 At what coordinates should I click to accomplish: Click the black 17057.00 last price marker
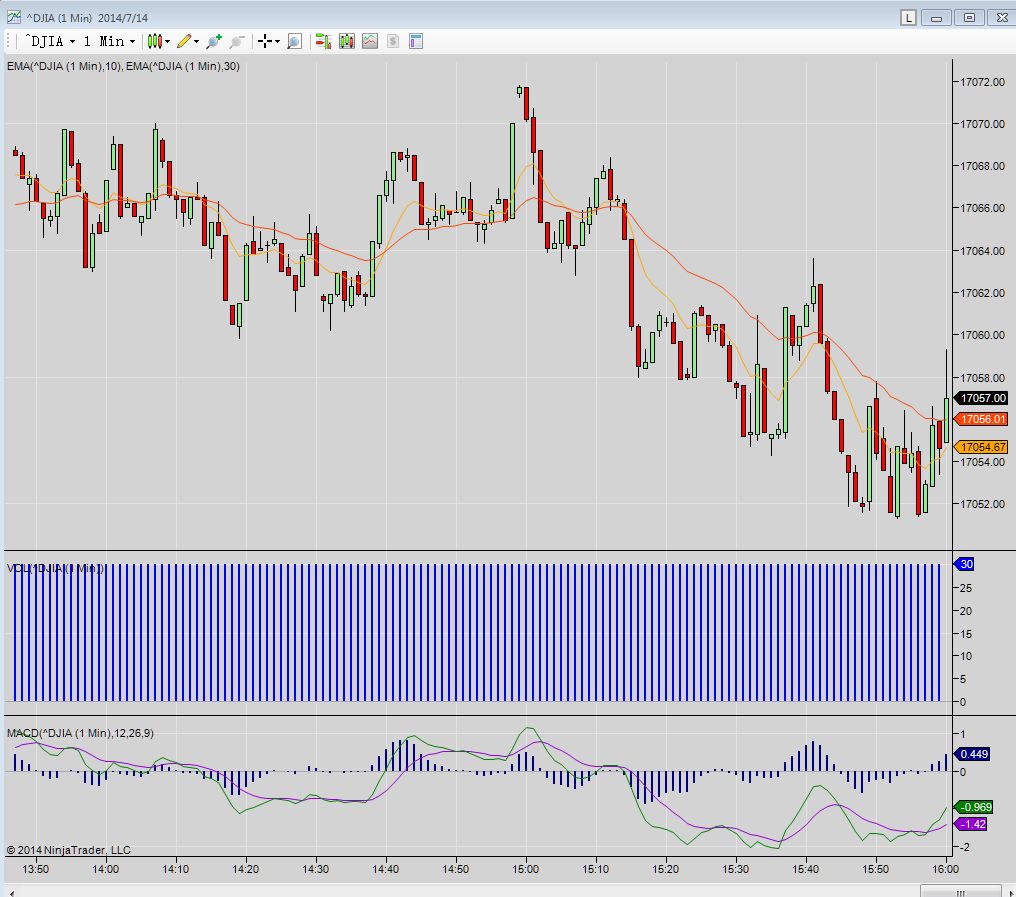tap(982, 398)
